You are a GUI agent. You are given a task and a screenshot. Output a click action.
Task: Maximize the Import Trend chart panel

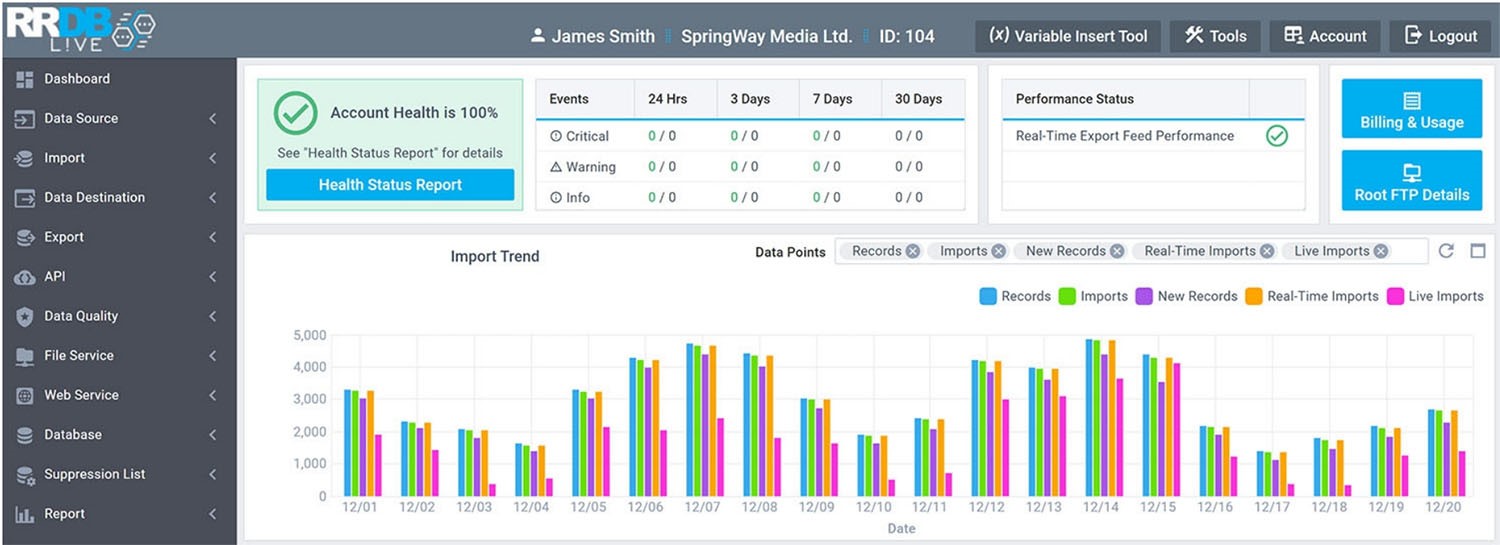coord(1478,251)
